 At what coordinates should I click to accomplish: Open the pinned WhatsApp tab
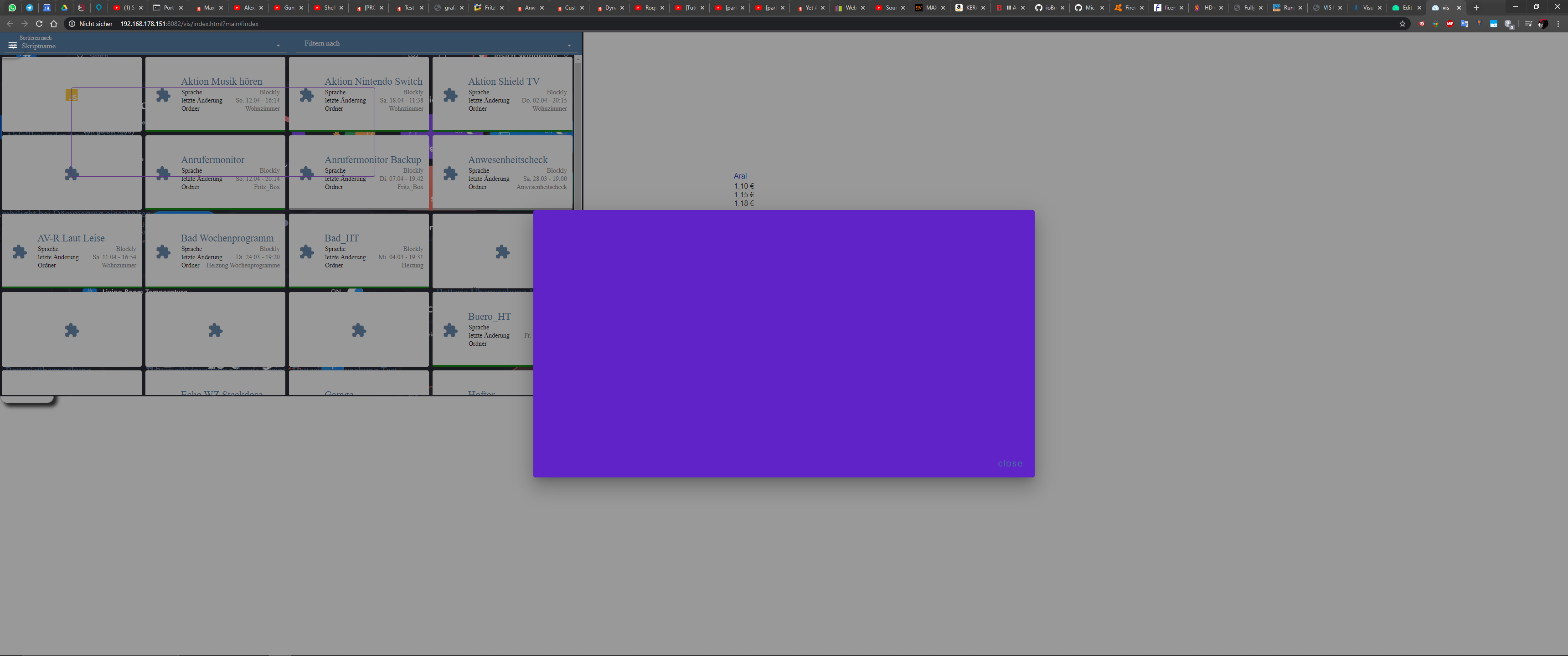pyautogui.click(x=12, y=8)
